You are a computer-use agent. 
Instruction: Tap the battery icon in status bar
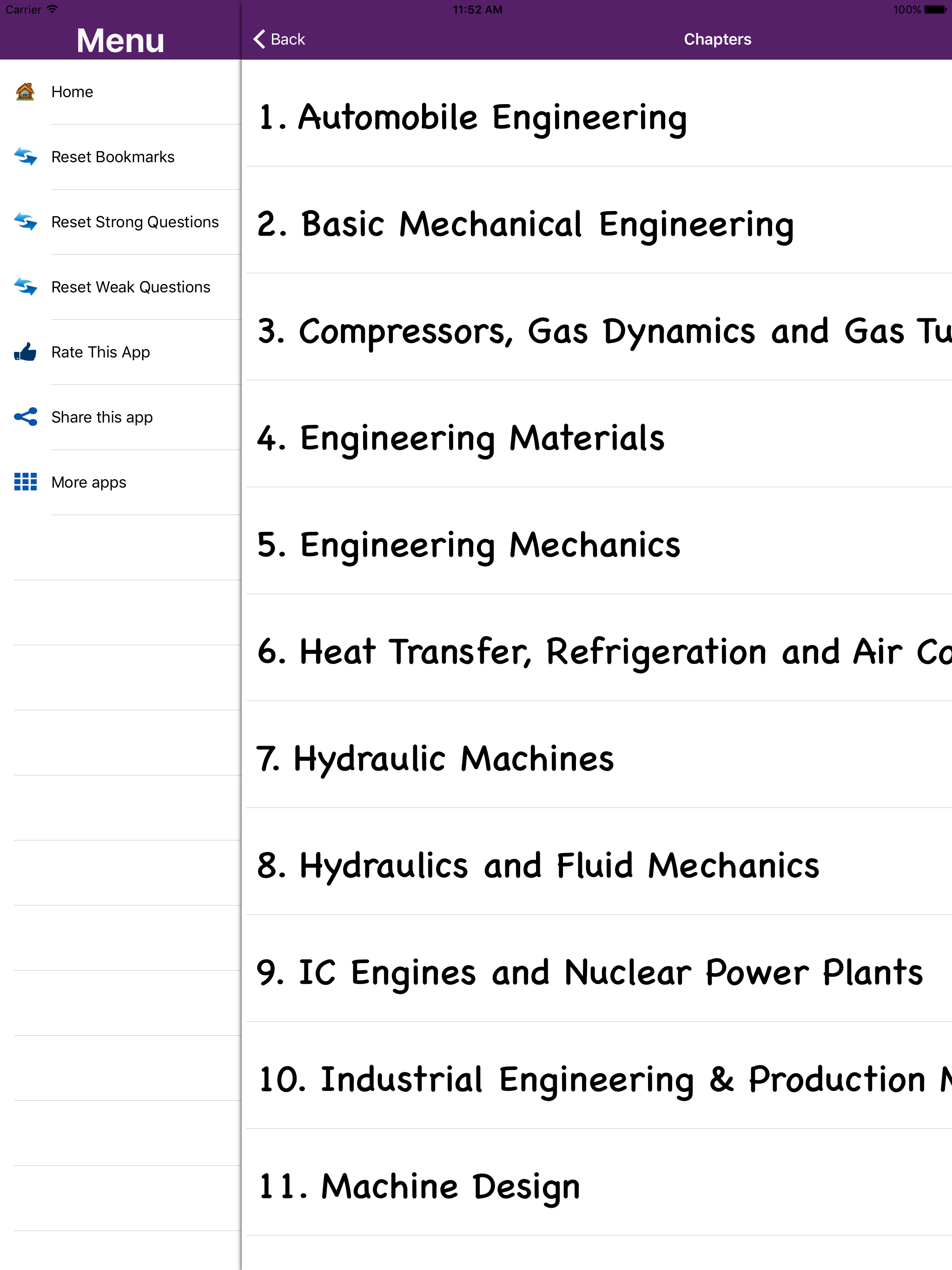point(935,10)
